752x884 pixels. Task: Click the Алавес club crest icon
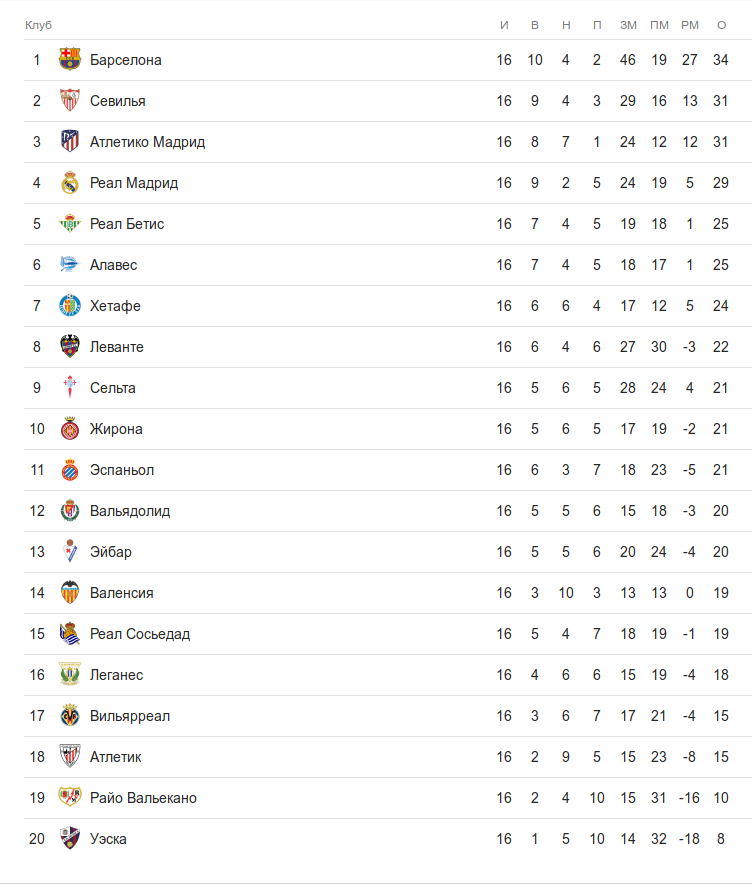coord(69,265)
